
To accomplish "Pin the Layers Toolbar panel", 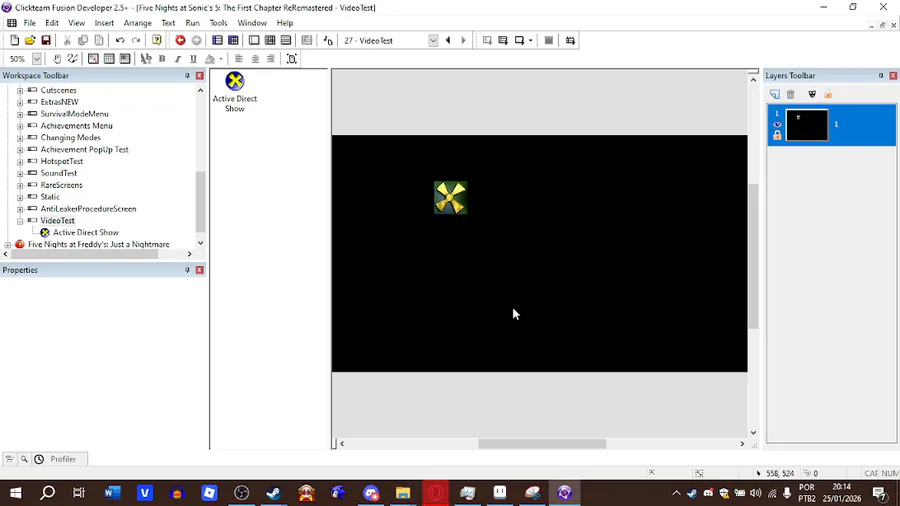I will [x=881, y=76].
